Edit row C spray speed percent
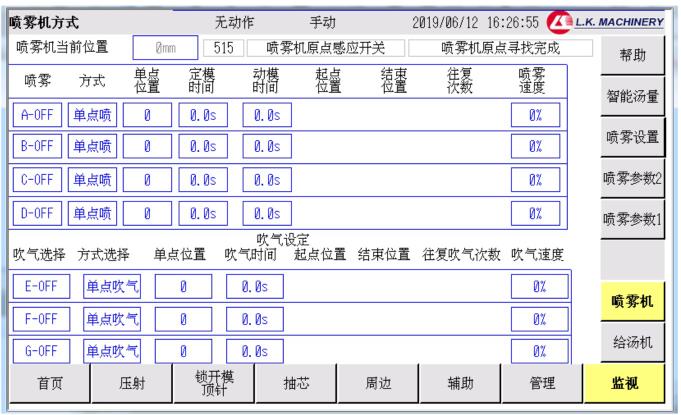Viewport: 681px width, 415px height. (536, 180)
